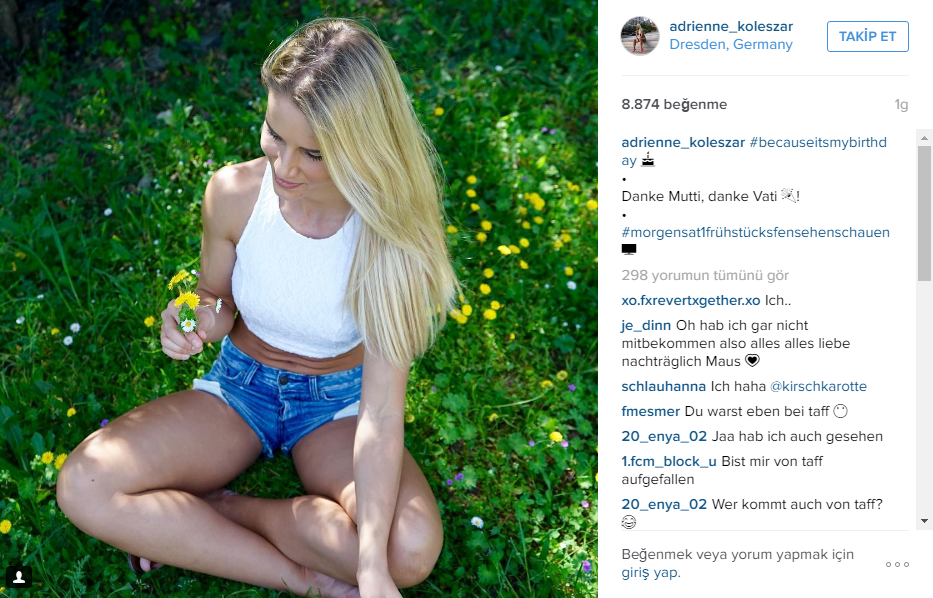Open hashtag #becauseitsmybirthday
Viewport: 933px width, 598px height.
(753, 151)
